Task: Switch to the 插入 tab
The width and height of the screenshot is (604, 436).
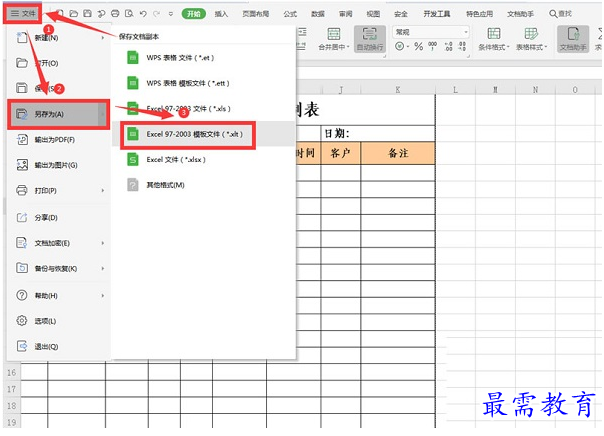Action: point(221,14)
